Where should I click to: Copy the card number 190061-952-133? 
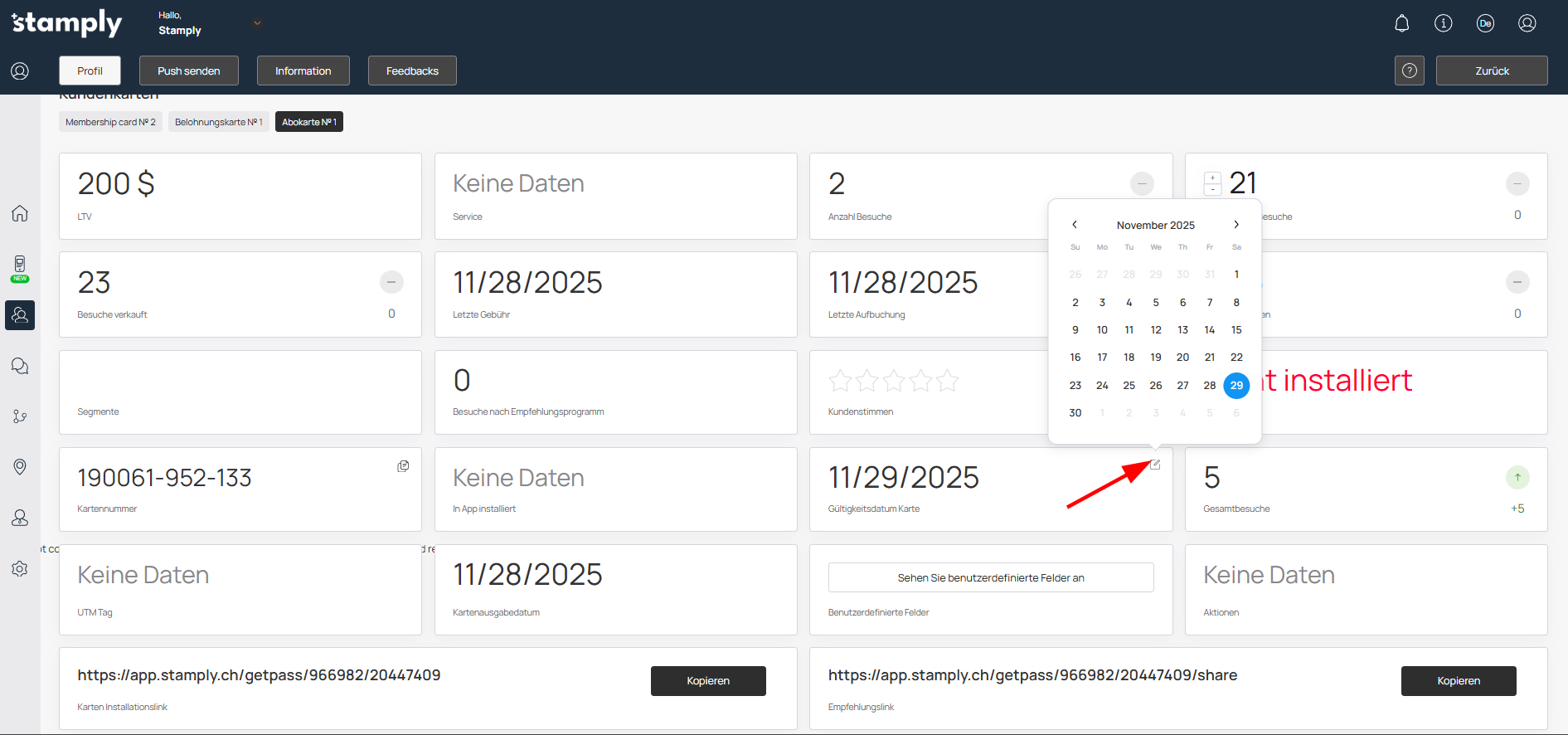(x=403, y=466)
